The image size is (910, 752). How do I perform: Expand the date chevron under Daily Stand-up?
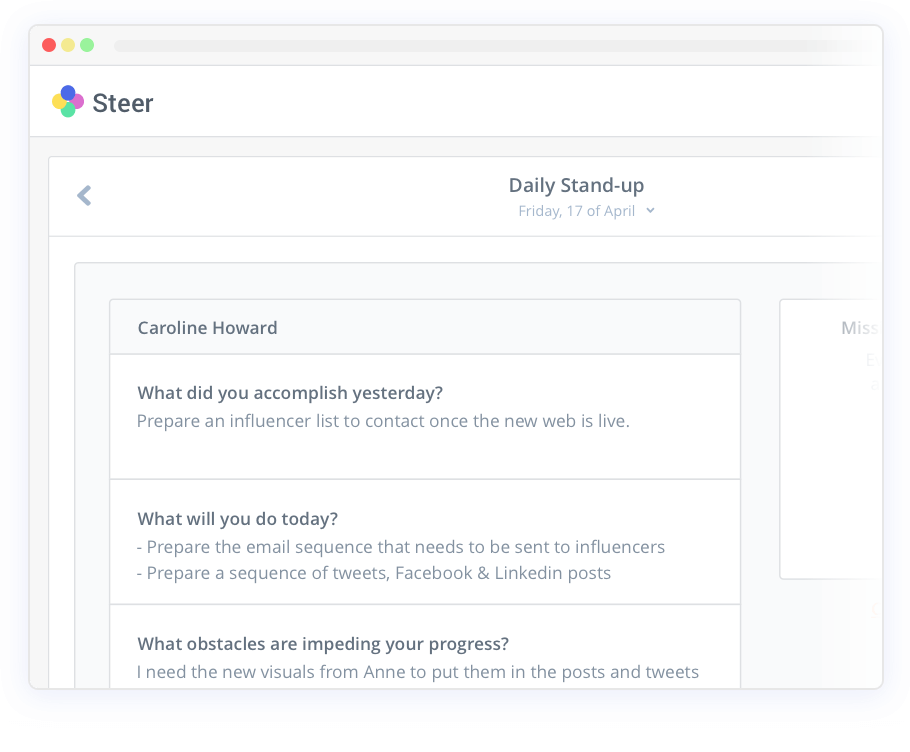pyautogui.click(x=651, y=211)
